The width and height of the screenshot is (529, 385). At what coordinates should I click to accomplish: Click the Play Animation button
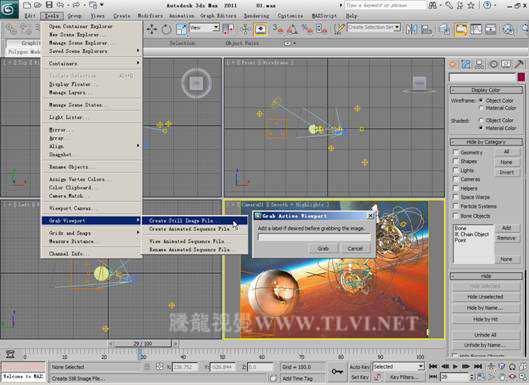[x=455, y=366]
